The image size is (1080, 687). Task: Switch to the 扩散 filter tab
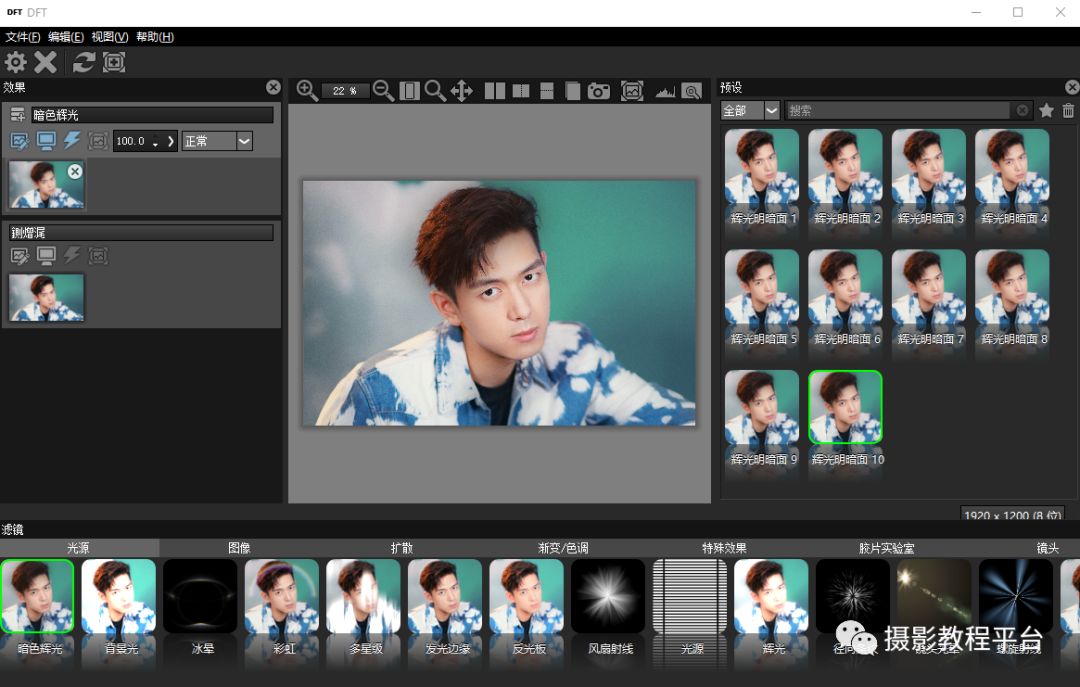click(402, 548)
